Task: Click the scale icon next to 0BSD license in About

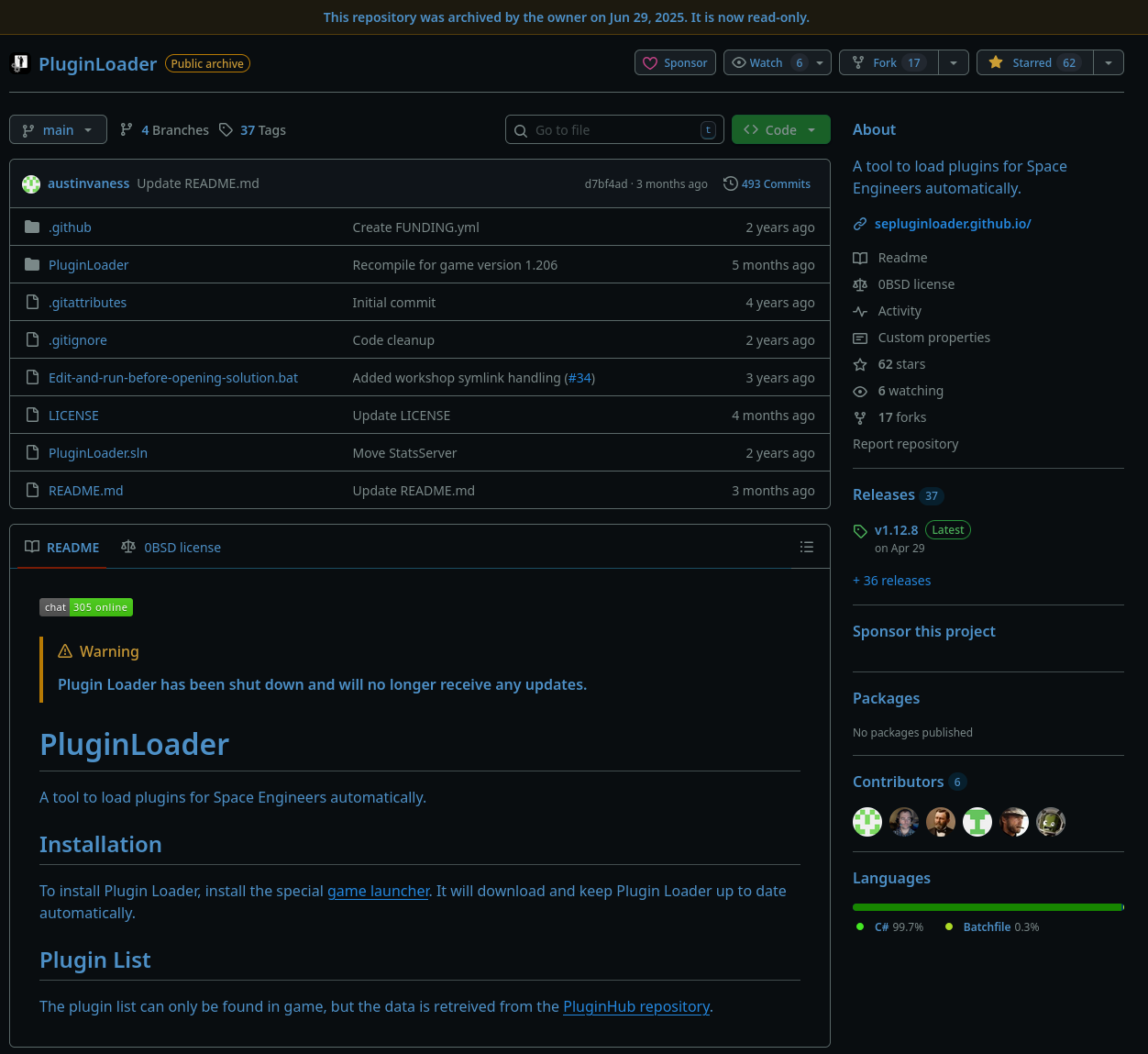Action: tap(860, 284)
